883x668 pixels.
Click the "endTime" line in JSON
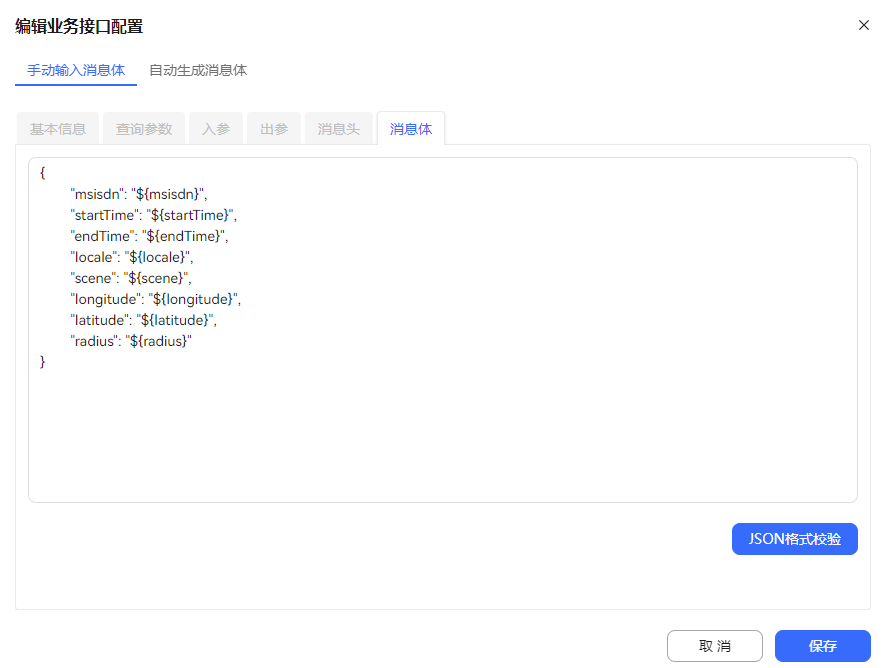149,236
